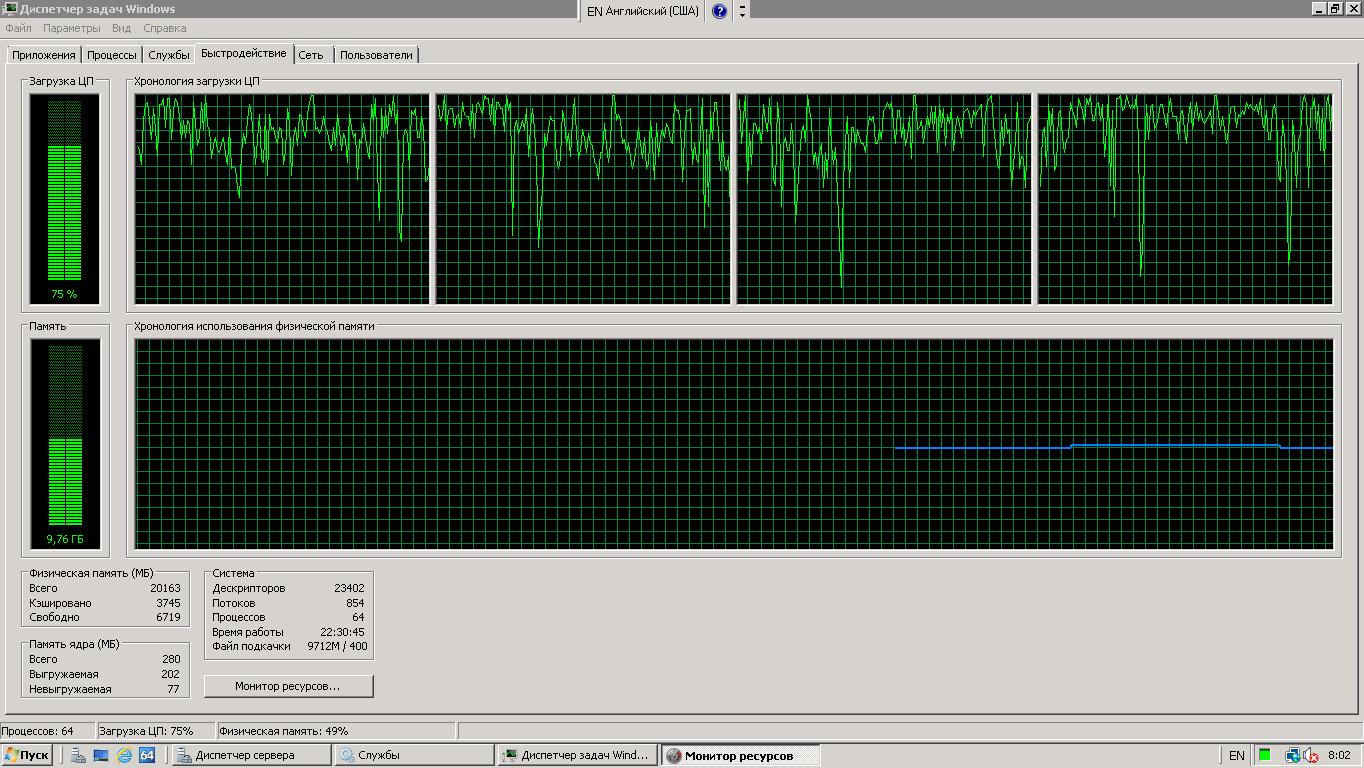Switch to the Сеть tab
This screenshot has height=768, width=1364.
point(311,55)
